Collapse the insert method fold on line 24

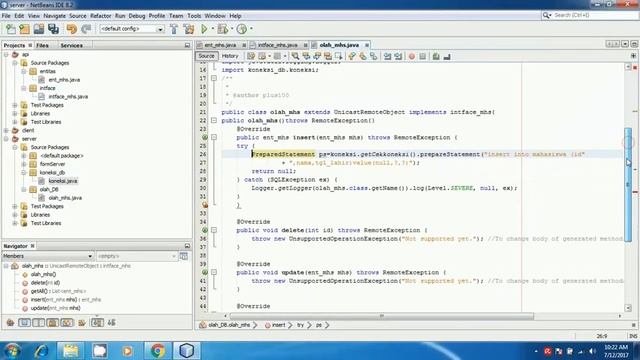[213, 138]
